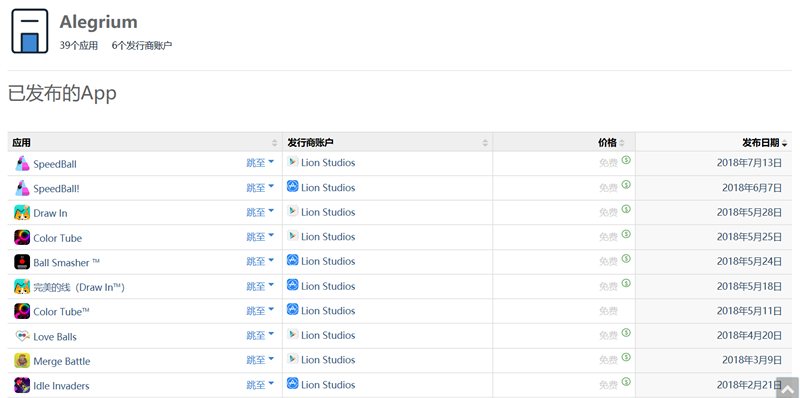
Task: Click the Idle Invaders app icon
Action: (22, 385)
